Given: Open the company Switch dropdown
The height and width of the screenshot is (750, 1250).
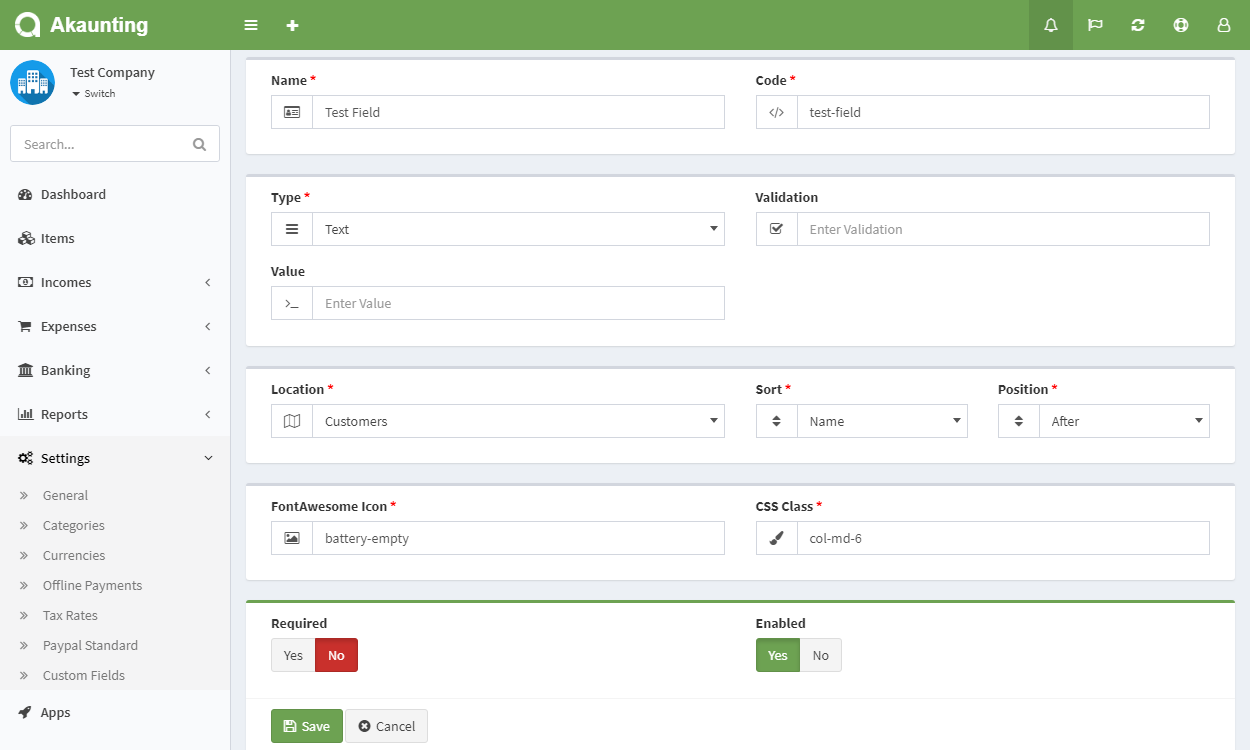Looking at the screenshot, I should point(93,93).
